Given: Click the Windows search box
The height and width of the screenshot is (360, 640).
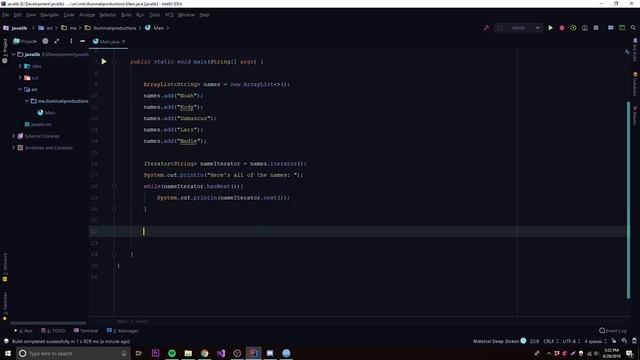Looking at the screenshot, I should point(73,353).
